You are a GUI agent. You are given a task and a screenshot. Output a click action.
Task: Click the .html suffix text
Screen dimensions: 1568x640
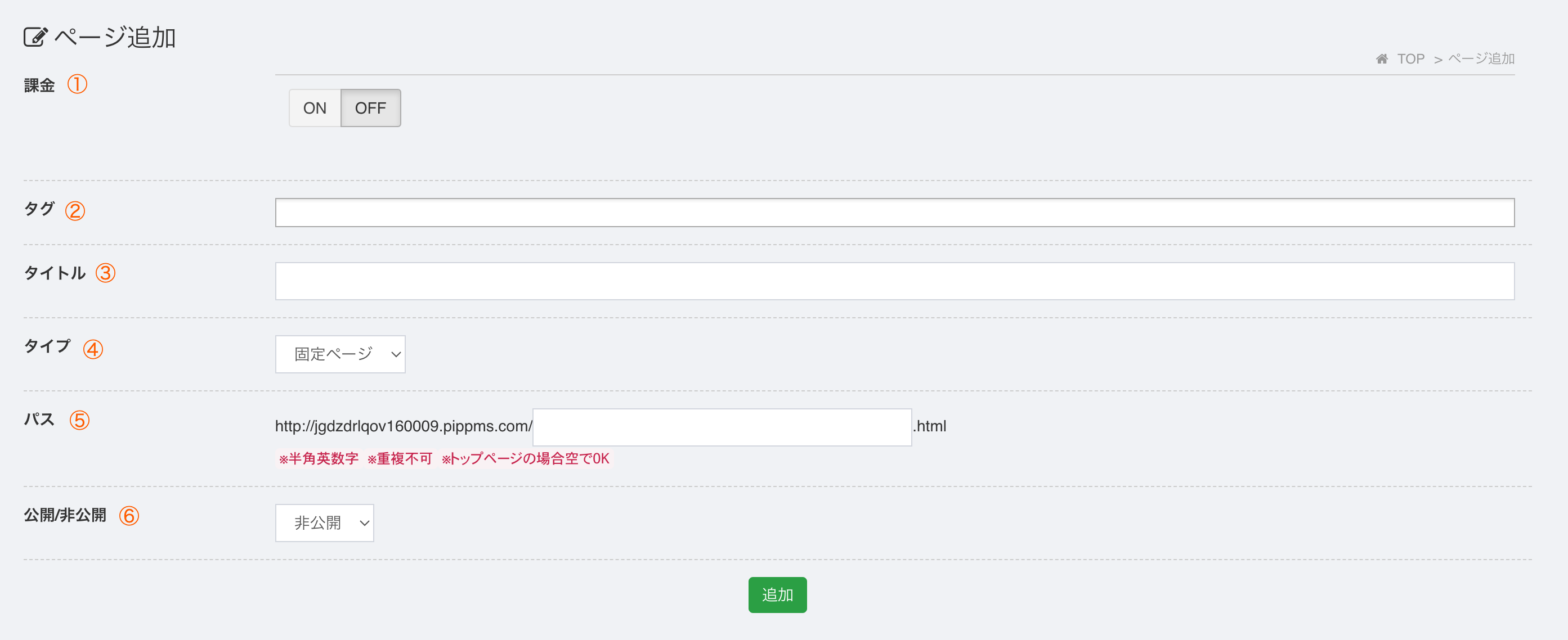[929, 426]
